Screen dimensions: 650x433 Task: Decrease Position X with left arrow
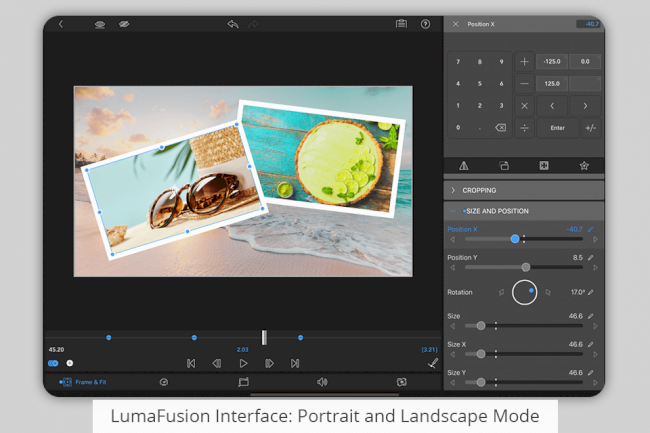[453, 239]
